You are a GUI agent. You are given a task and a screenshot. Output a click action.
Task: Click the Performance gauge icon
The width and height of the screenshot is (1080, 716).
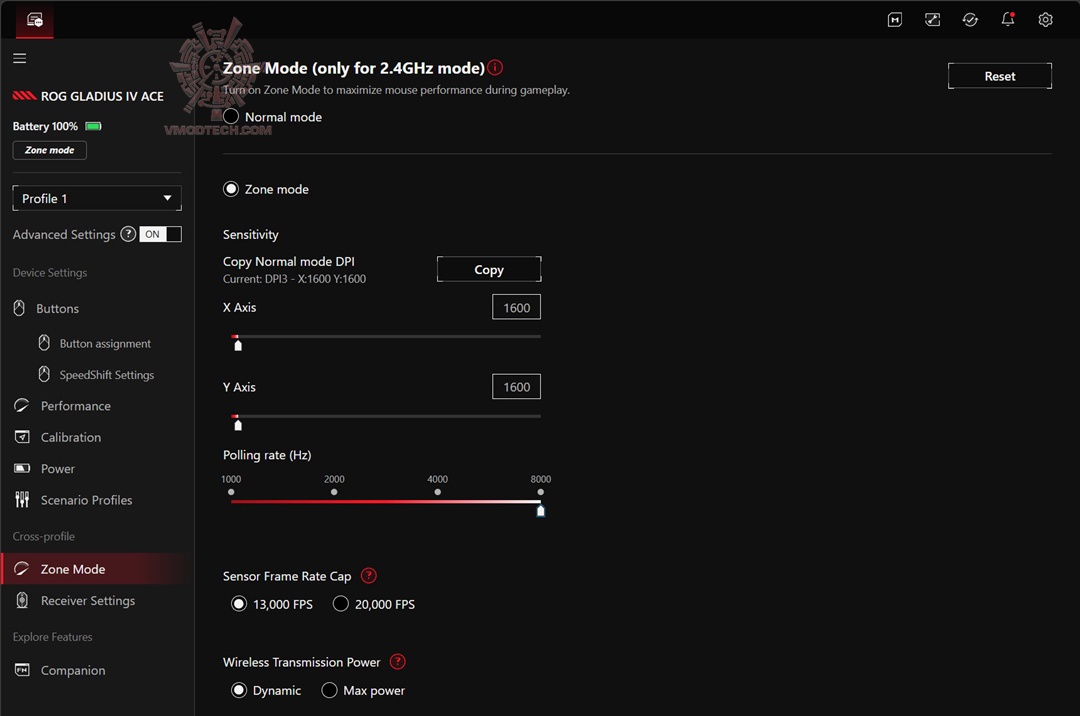click(x=22, y=406)
